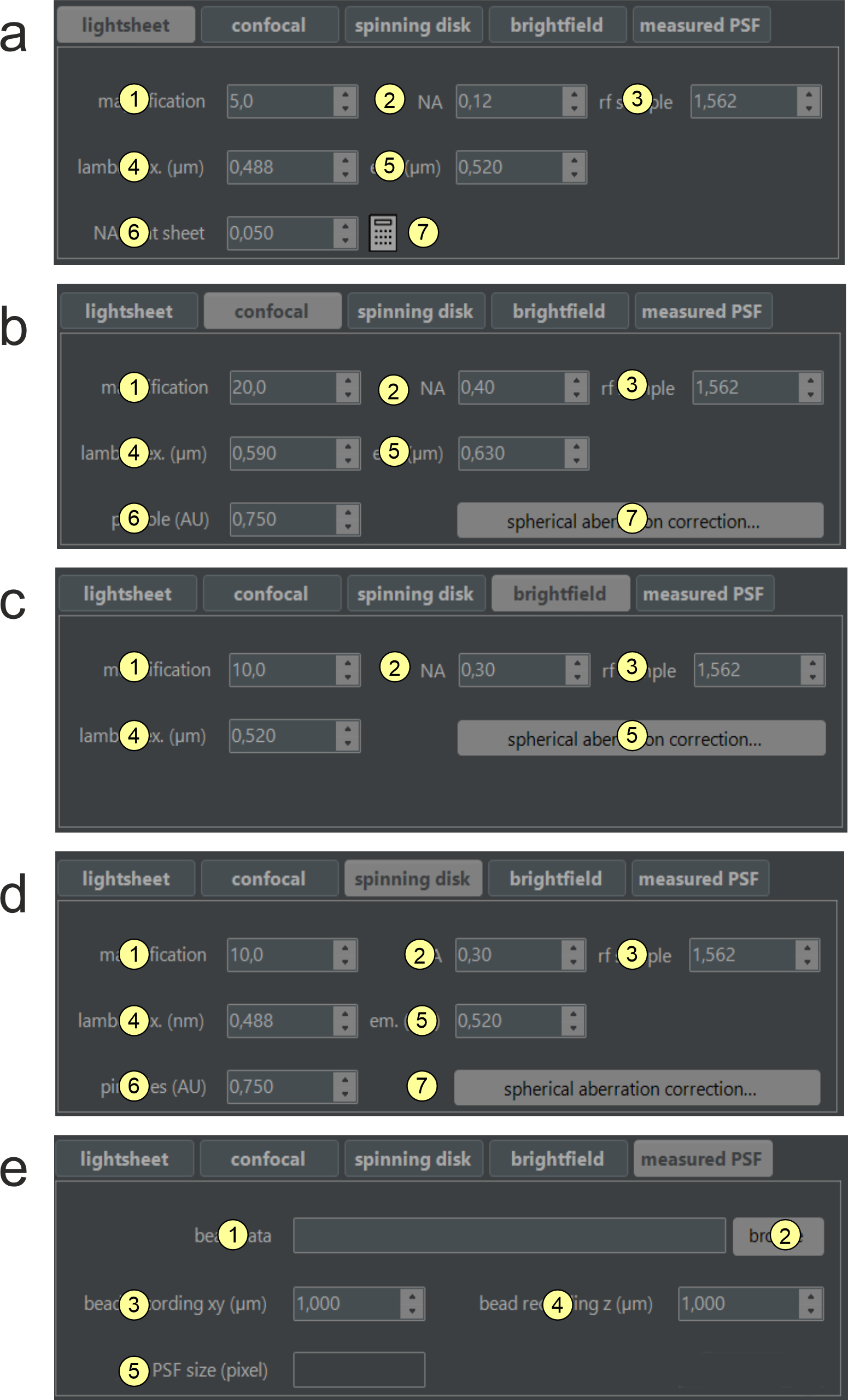The image size is (848, 1400).
Task: Decrease lightsheet NA 0,12 with down arrow
Action: [x=575, y=108]
